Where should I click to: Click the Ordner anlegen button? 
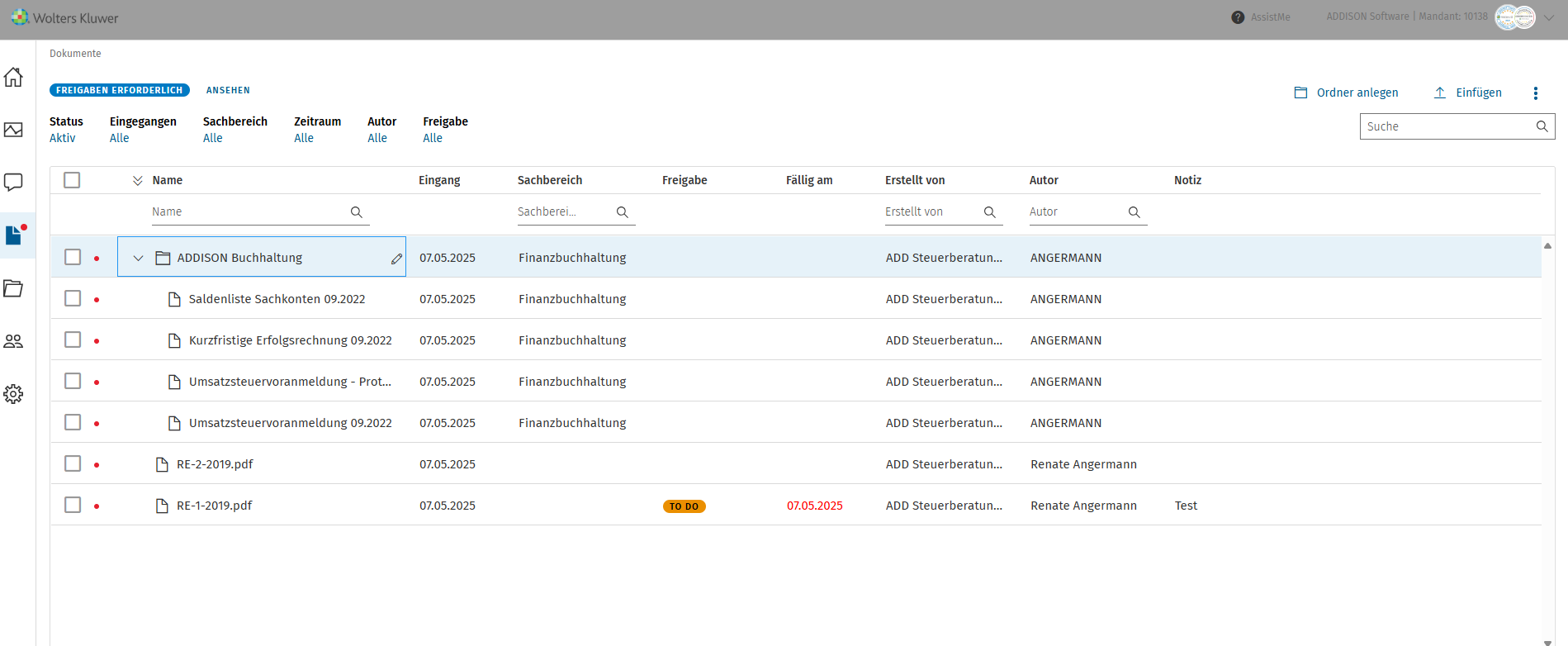coord(1346,93)
